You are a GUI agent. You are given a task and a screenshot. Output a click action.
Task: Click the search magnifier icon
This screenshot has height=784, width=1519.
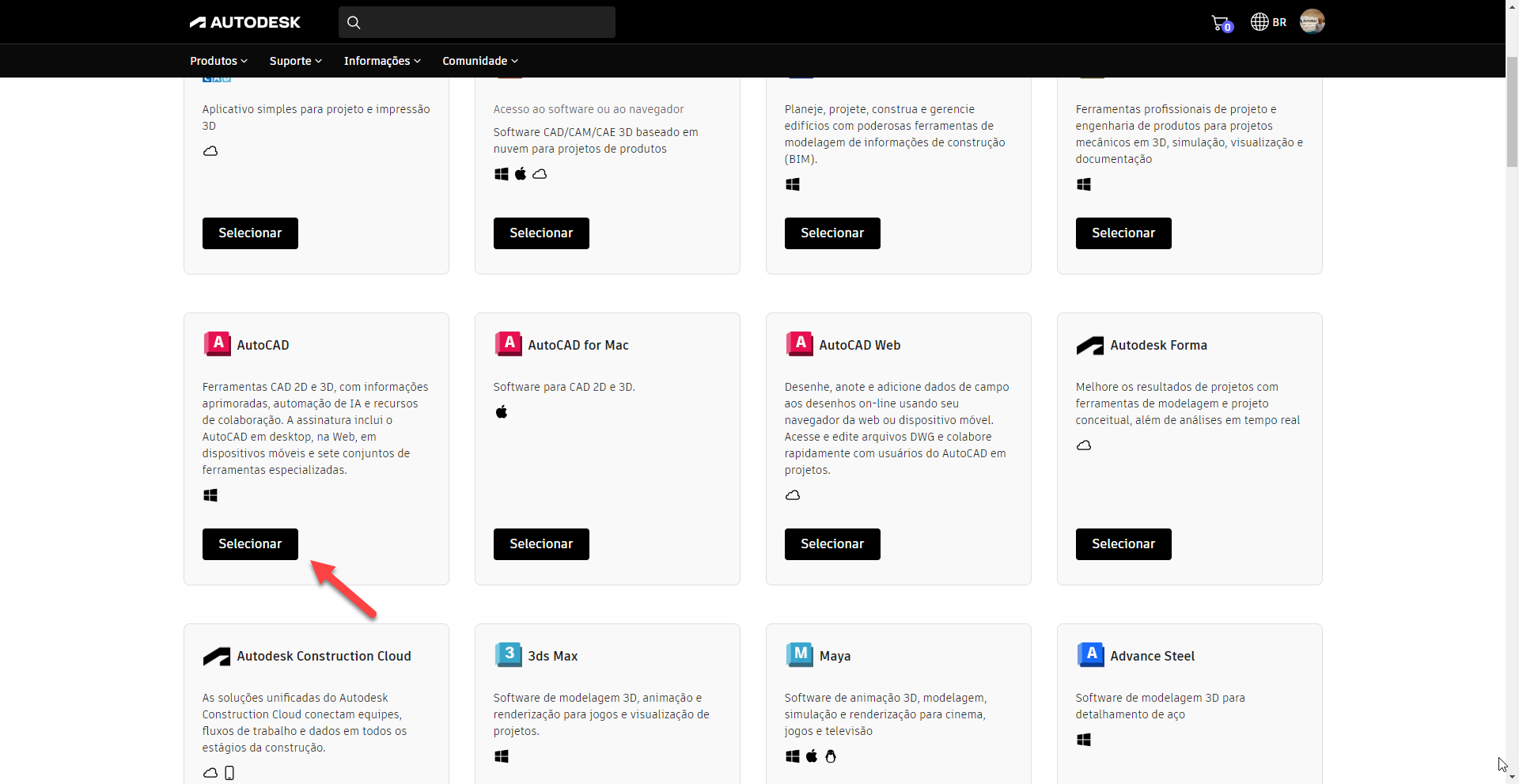click(354, 22)
